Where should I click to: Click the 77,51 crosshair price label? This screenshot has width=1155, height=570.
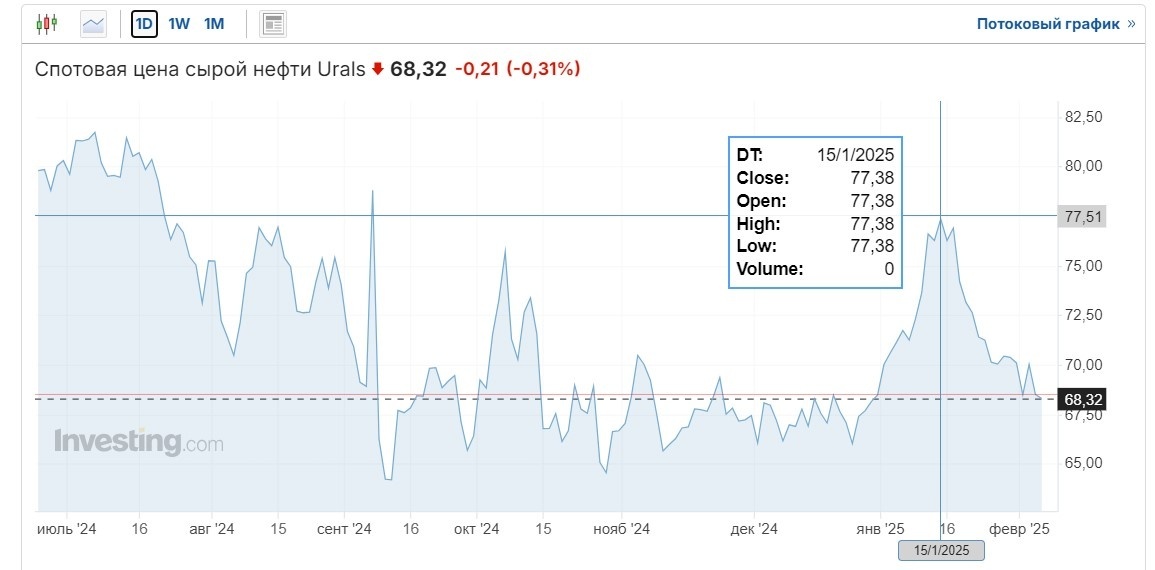point(1081,217)
